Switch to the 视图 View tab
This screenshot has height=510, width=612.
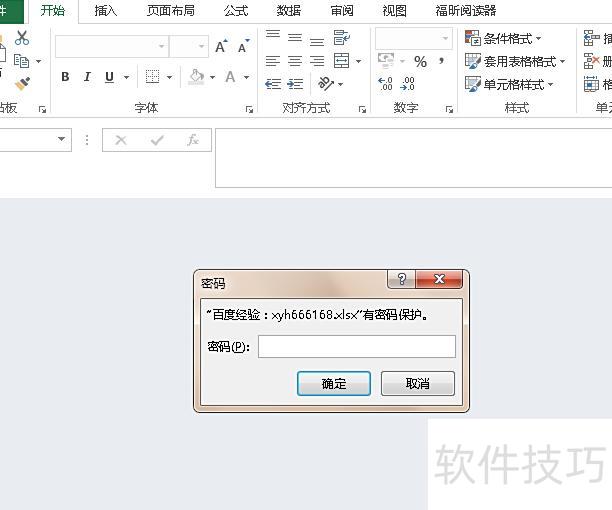395,11
